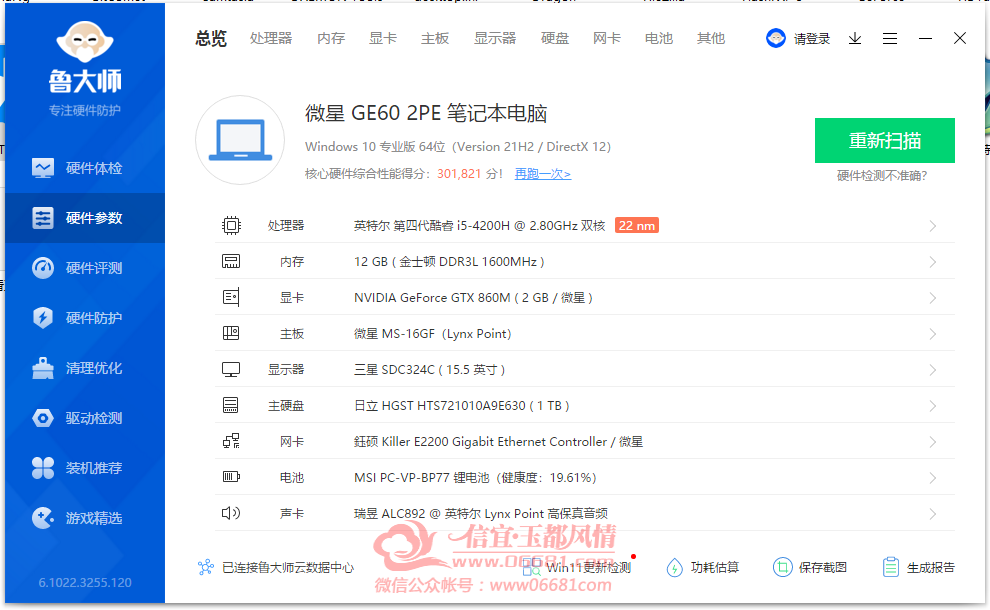Image resolution: width=990 pixels, height=610 pixels.
Task: Click 硬件检测不准确? link
Action: point(882,176)
